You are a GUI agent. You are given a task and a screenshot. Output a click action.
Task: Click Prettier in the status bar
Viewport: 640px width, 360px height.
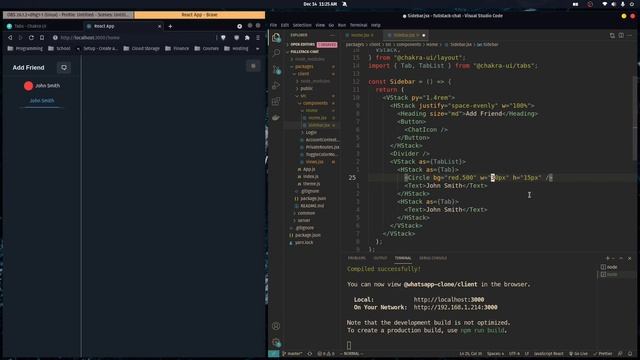click(603, 353)
